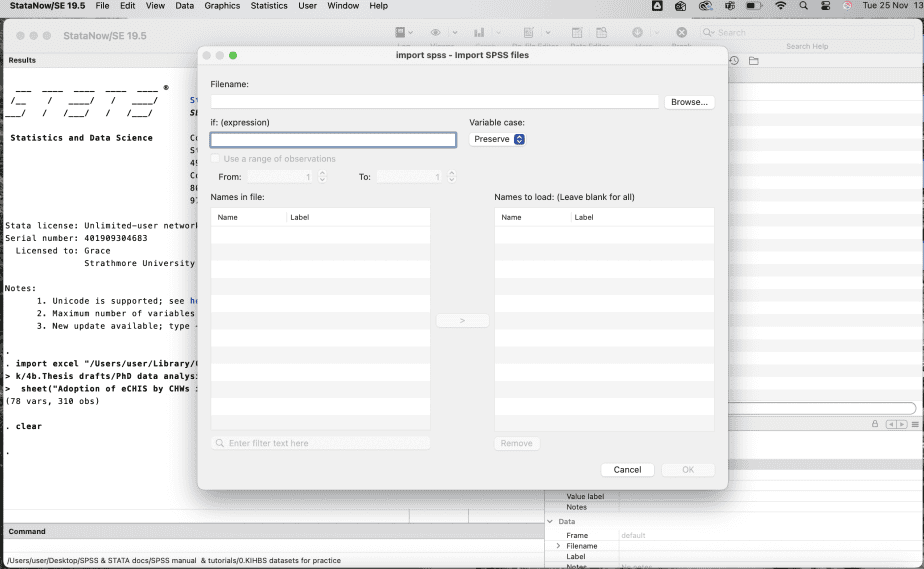This screenshot has width=924, height=569.
Task: Click the 'Enter filter text here' field
Action: (321, 443)
